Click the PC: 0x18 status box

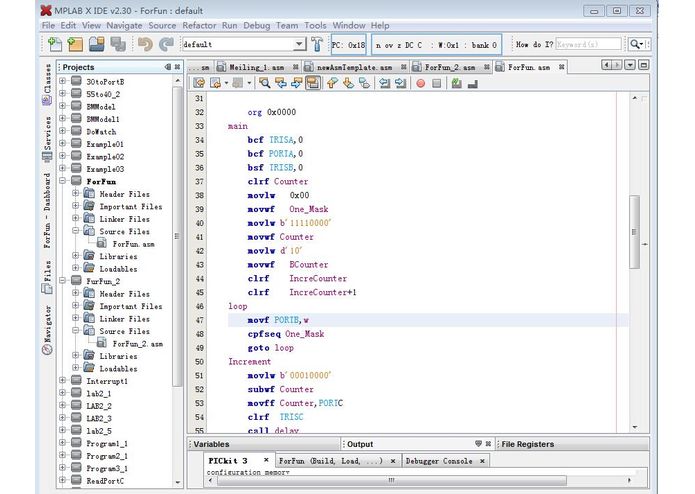[349, 45]
